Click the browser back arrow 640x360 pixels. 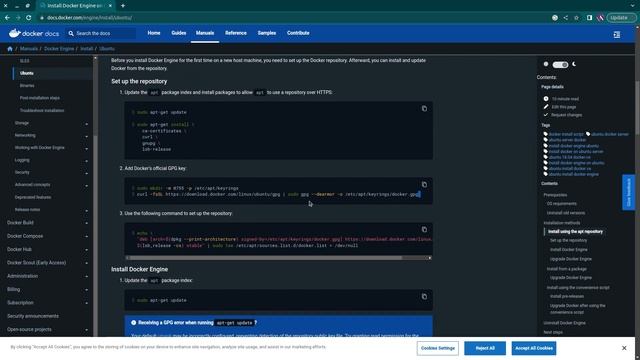(x=7, y=18)
